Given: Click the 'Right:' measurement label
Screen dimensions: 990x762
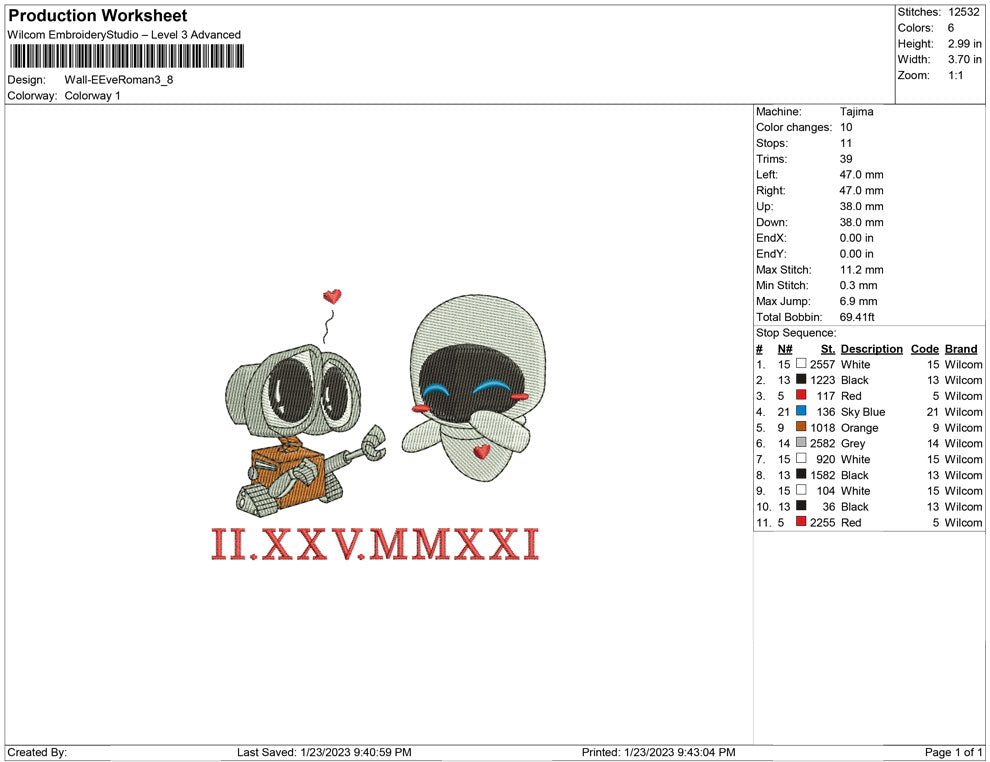Looking at the screenshot, I should 771,191.
